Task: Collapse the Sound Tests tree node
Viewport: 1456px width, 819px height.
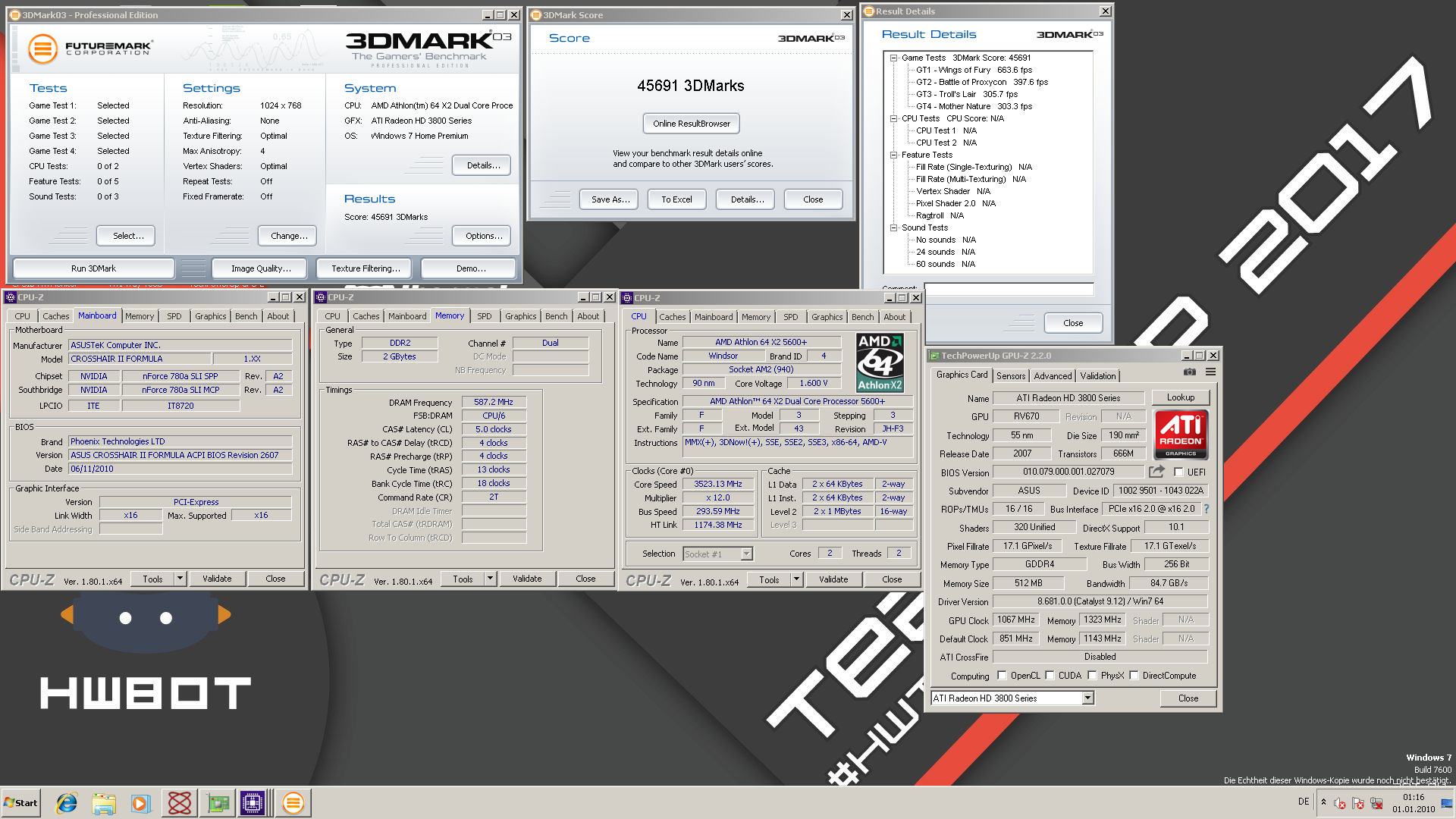Action: click(x=894, y=227)
